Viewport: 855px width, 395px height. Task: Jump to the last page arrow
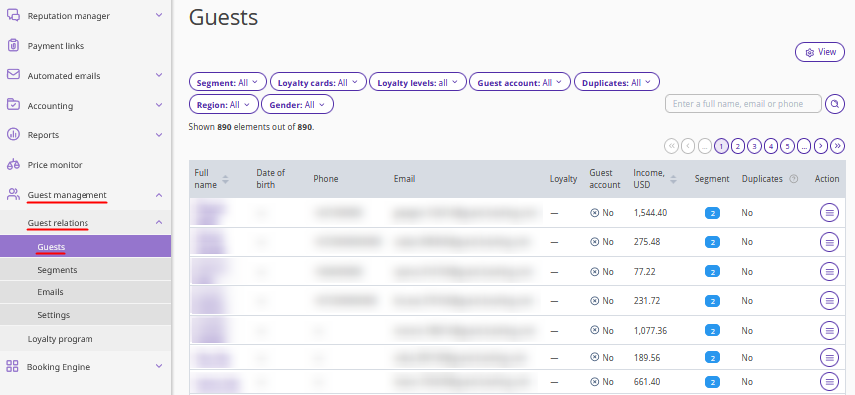[x=838, y=146]
